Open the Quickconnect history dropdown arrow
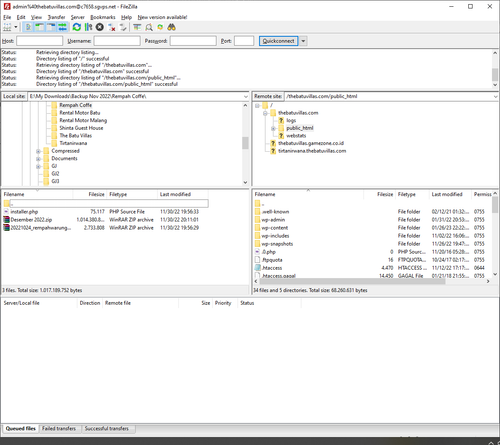This screenshot has height=445, width=500. (303, 41)
